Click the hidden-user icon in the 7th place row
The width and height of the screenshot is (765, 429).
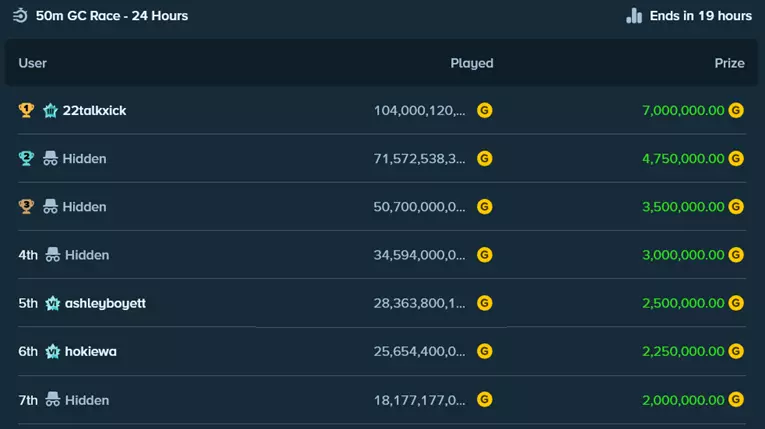53,400
